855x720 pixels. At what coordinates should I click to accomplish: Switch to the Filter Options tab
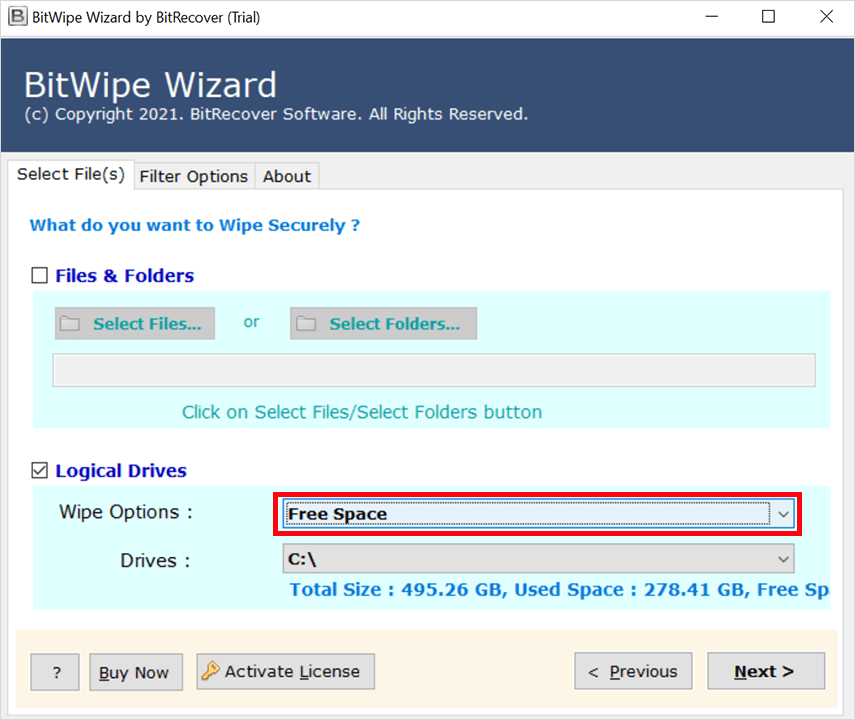point(194,176)
